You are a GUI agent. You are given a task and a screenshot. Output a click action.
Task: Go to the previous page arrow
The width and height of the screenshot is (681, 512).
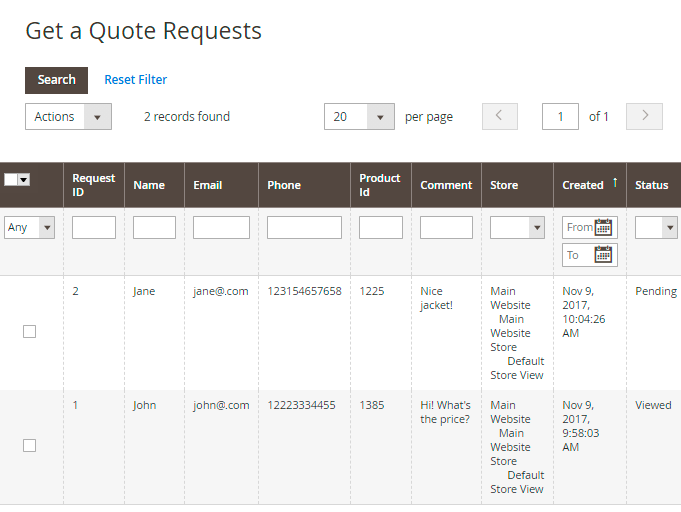tap(500, 116)
